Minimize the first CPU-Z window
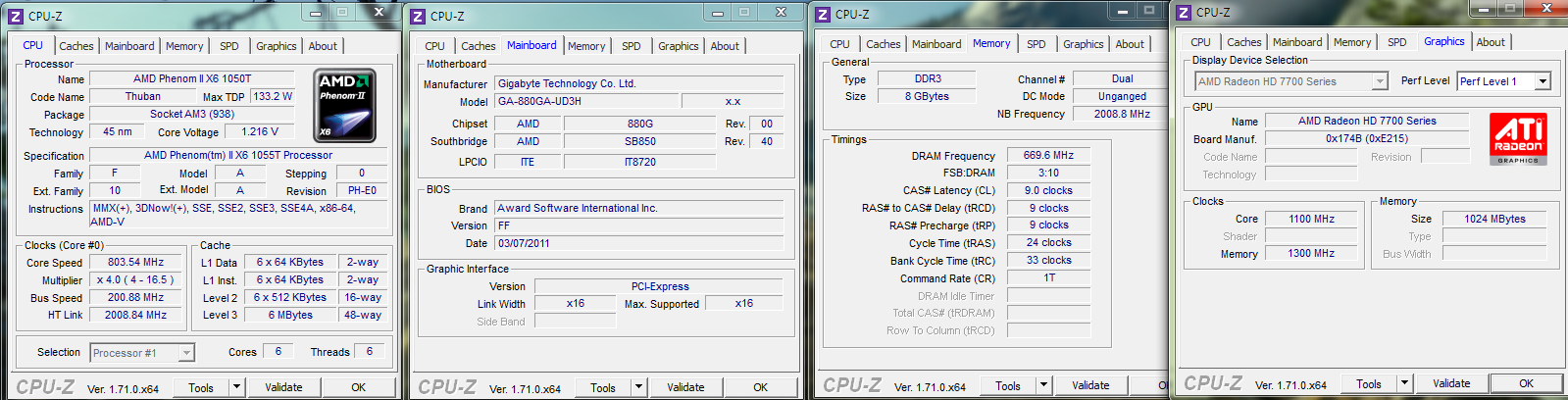The image size is (1568, 400). pos(315,13)
